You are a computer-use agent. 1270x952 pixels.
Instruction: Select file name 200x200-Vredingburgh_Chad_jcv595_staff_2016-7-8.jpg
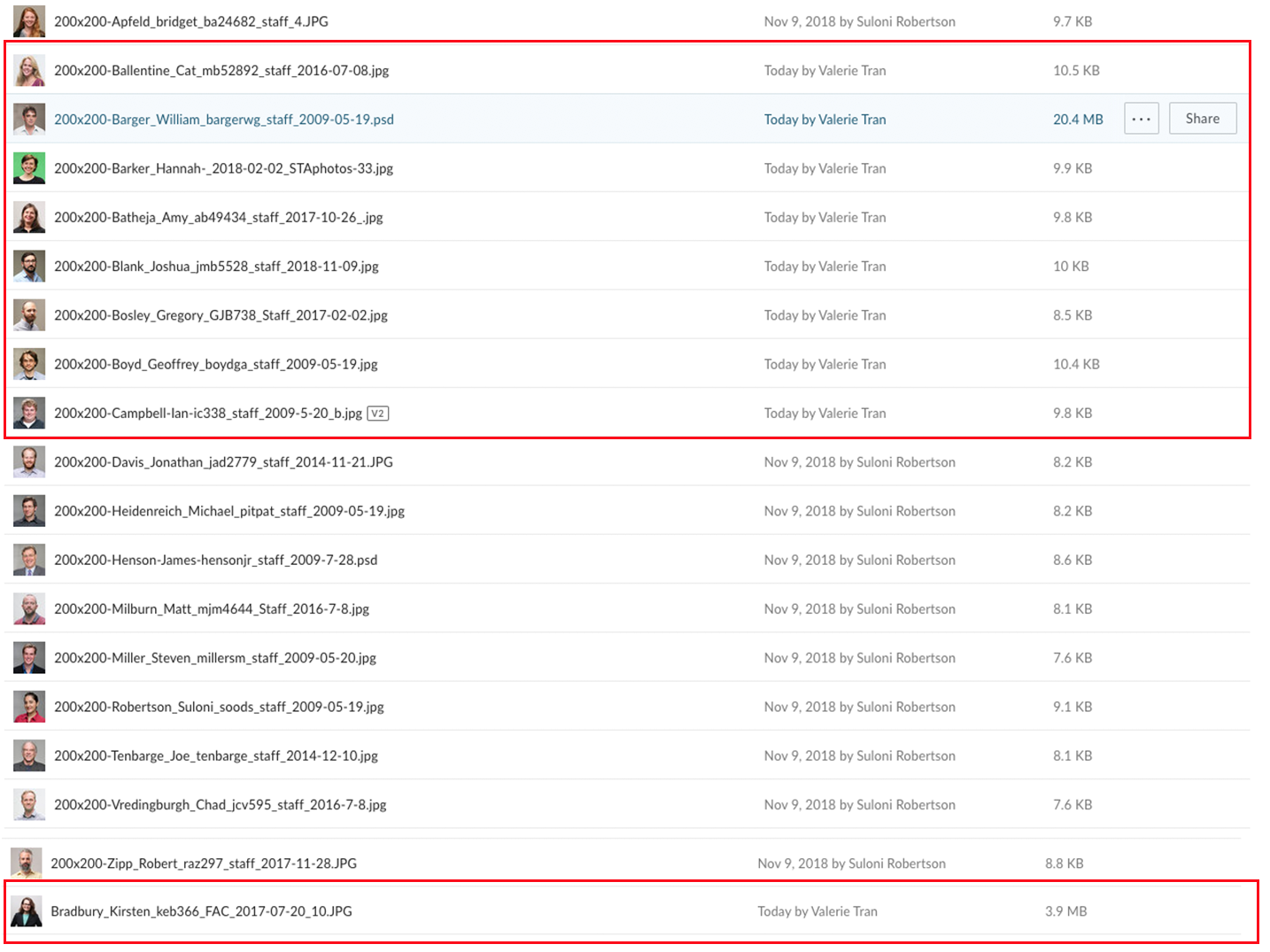[x=221, y=805]
